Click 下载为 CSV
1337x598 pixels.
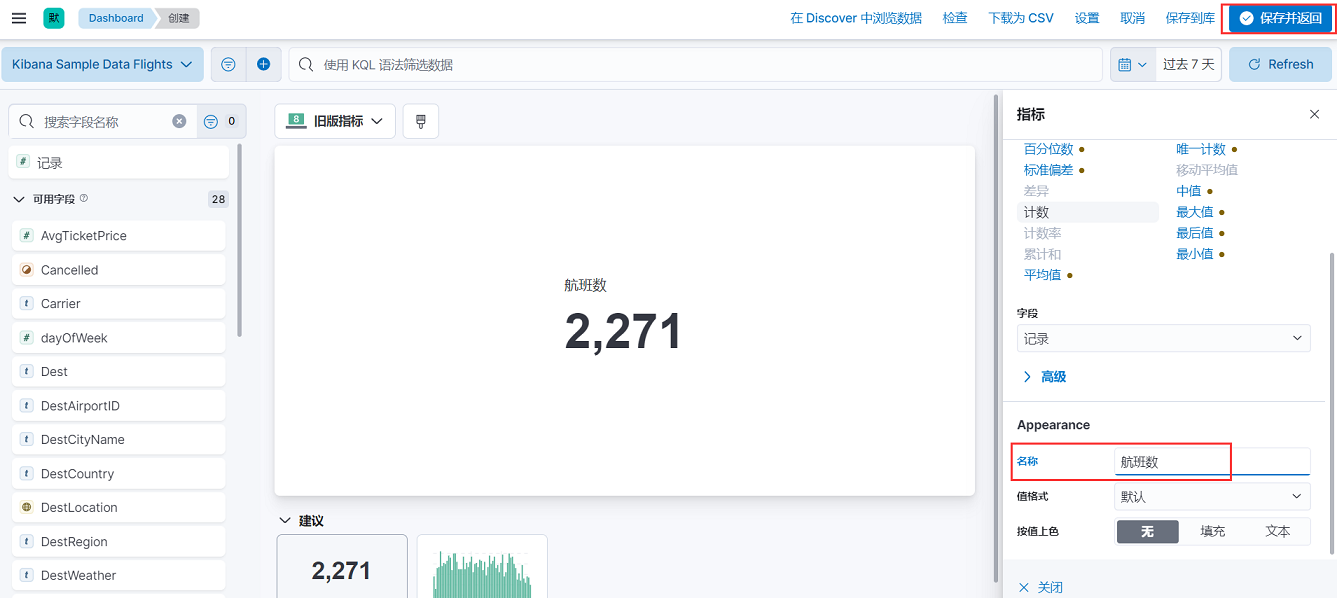point(1021,18)
